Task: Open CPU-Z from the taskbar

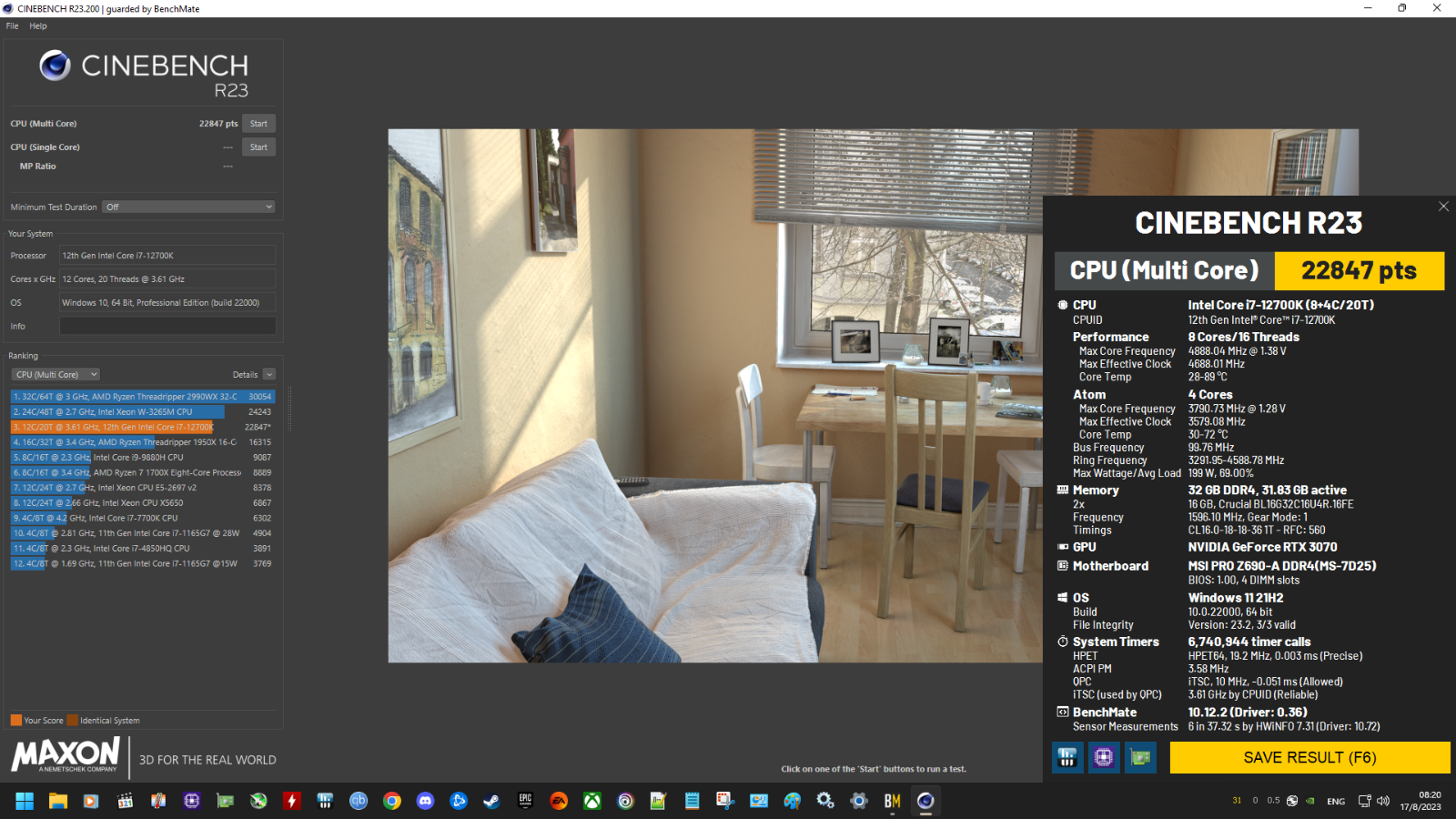Action: click(x=191, y=801)
